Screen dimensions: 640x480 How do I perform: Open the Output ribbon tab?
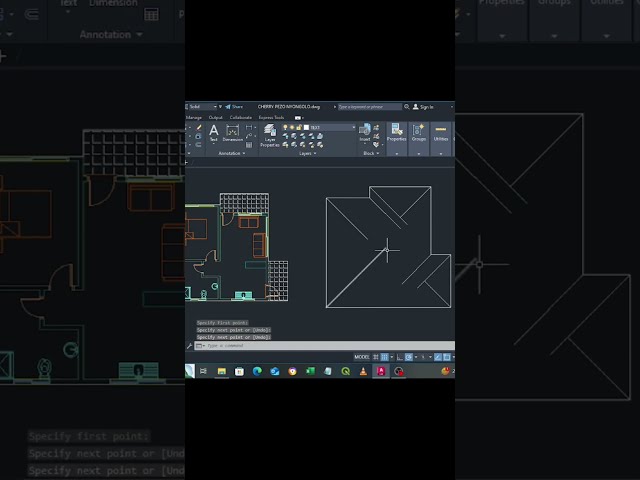tap(216, 118)
